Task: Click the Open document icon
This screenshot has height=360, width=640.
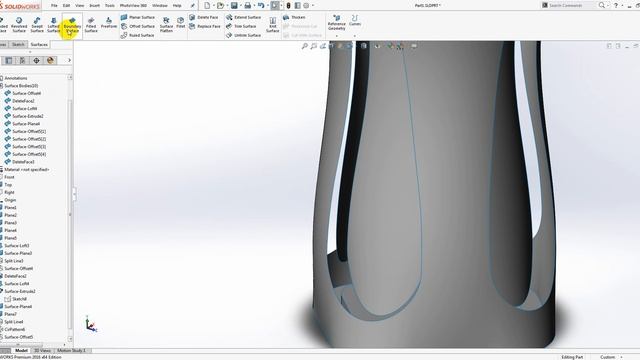Action: (220, 5)
